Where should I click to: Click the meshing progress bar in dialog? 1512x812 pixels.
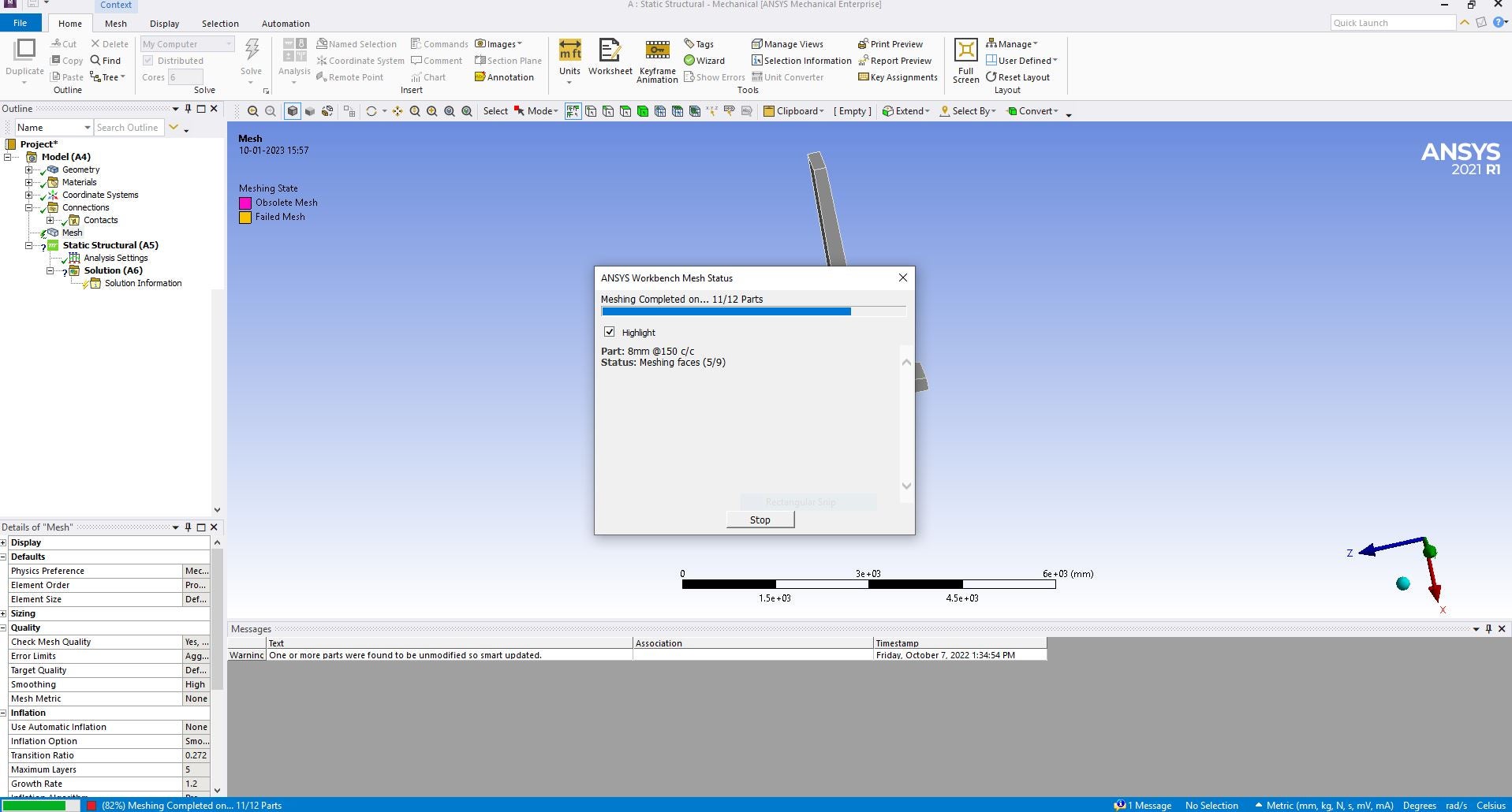753,311
